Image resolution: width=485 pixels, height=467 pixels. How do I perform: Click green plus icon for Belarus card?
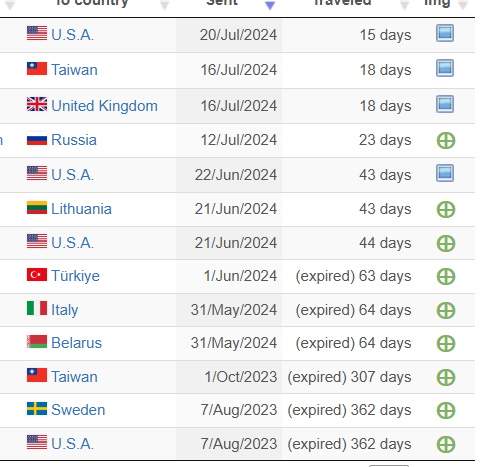pyautogui.click(x=446, y=344)
